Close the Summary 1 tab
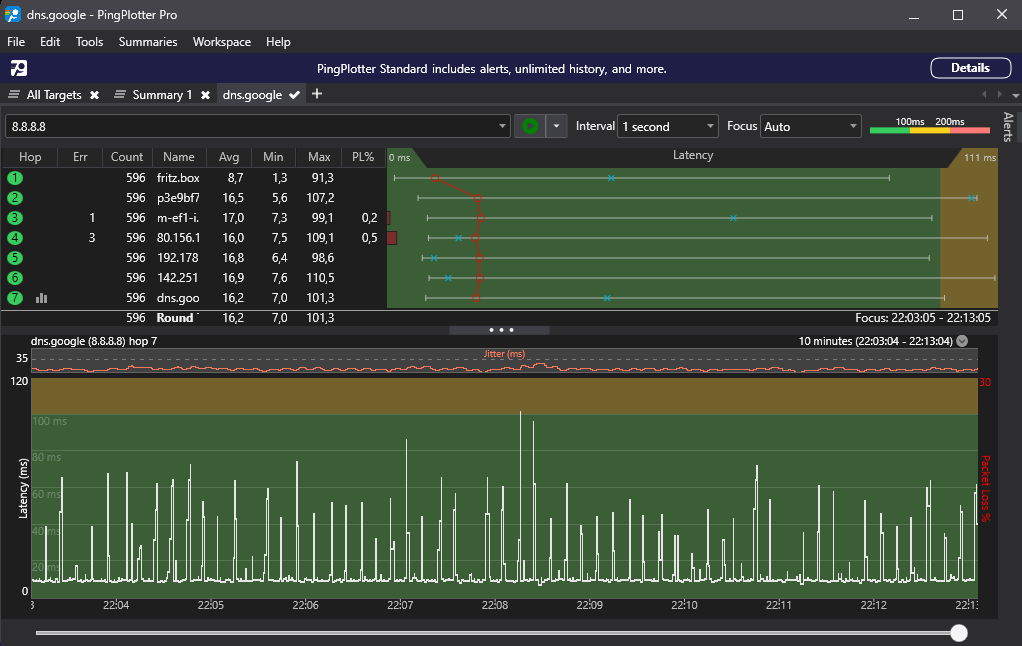This screenshot has height=646, width=1022. [205, 95]
